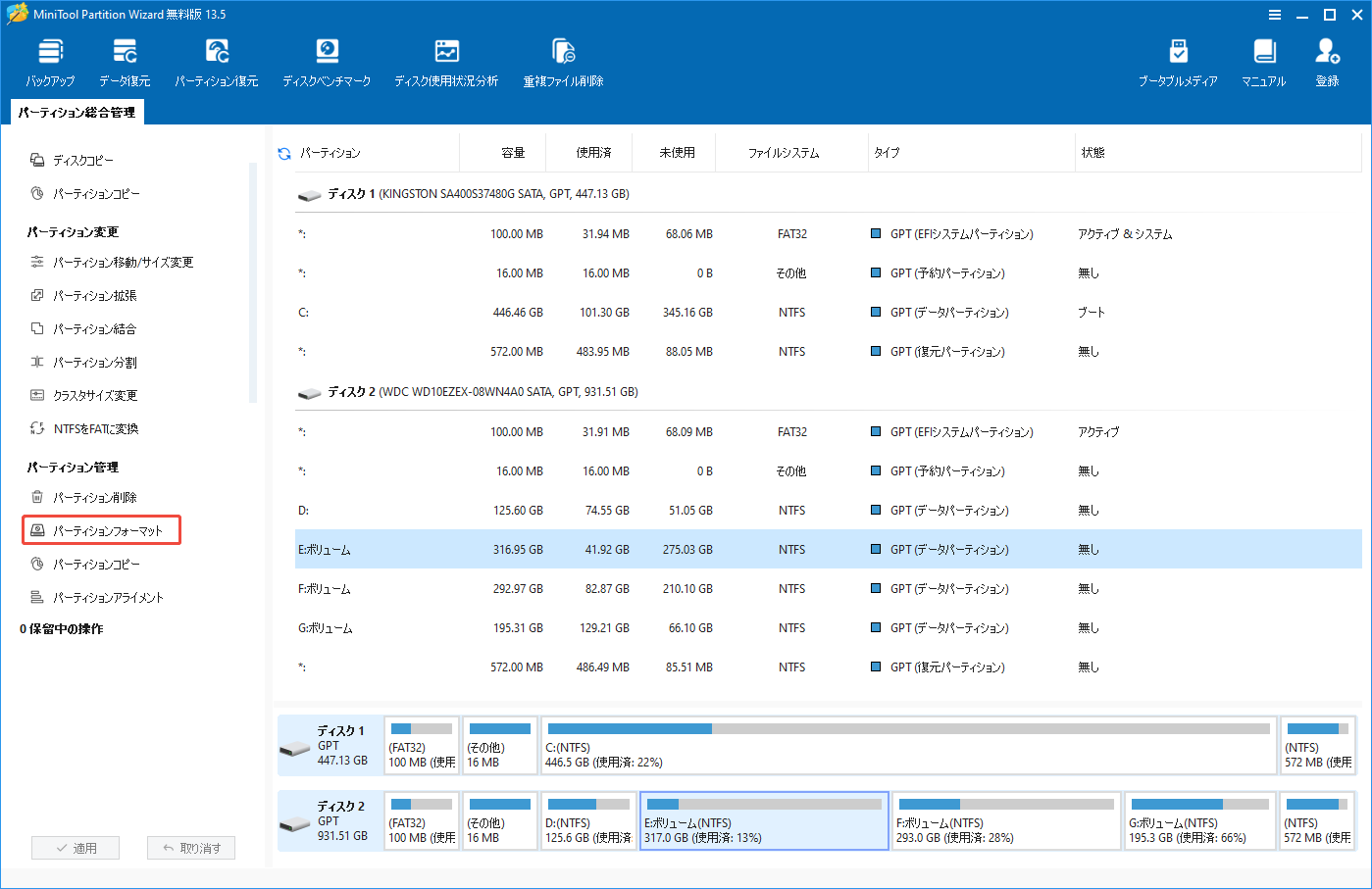Open the hamburger menu
1372x889 pixels.
1275,15
